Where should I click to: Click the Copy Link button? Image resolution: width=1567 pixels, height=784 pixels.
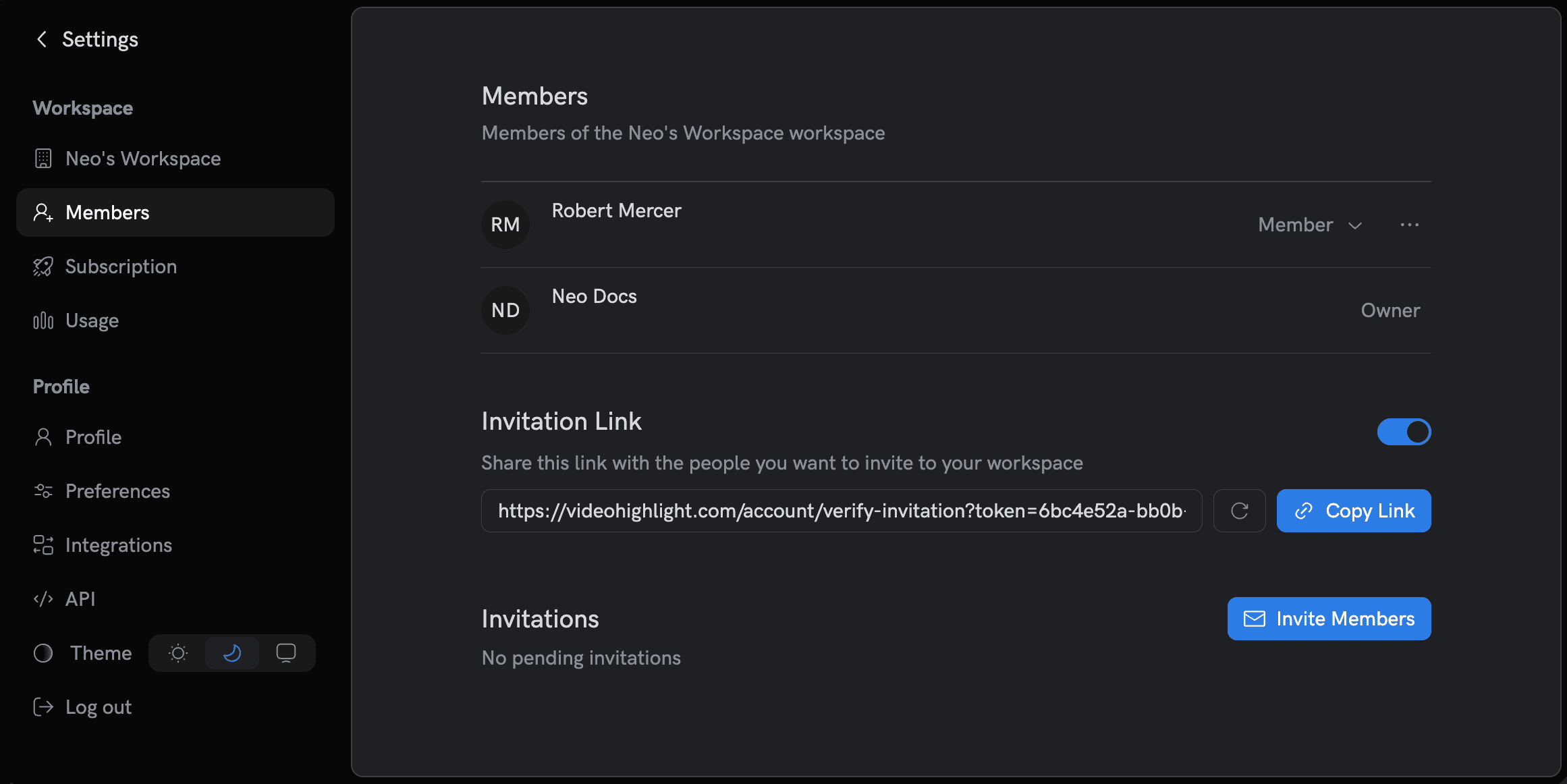1353,511
